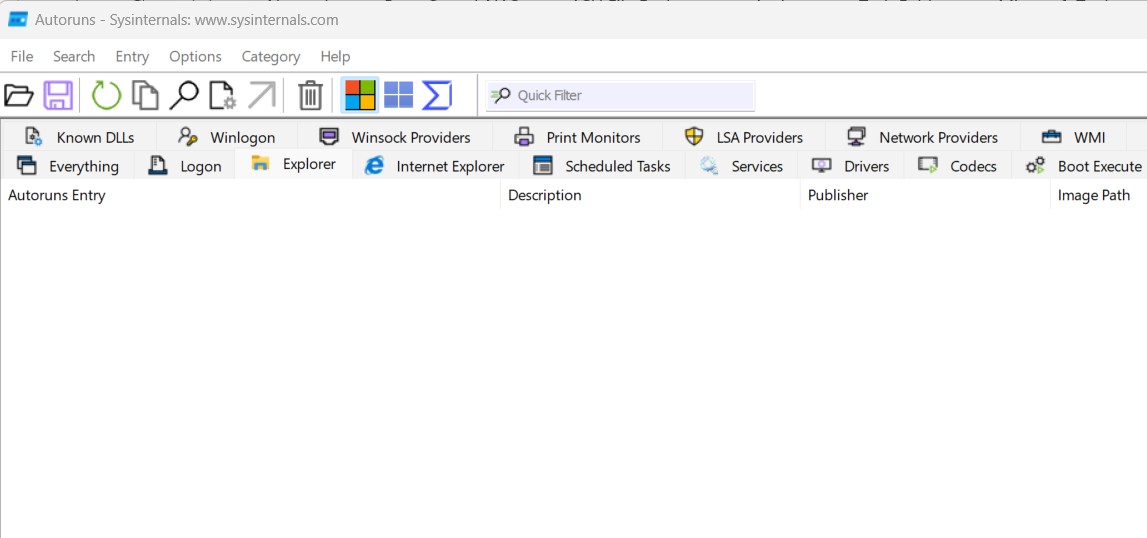
Task: Switch to the WMI tab
Action: pos(1073,137)
